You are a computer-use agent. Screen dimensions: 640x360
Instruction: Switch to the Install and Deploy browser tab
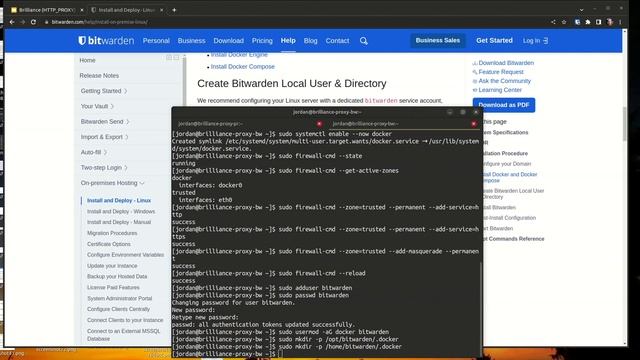(x=127, y=10)
